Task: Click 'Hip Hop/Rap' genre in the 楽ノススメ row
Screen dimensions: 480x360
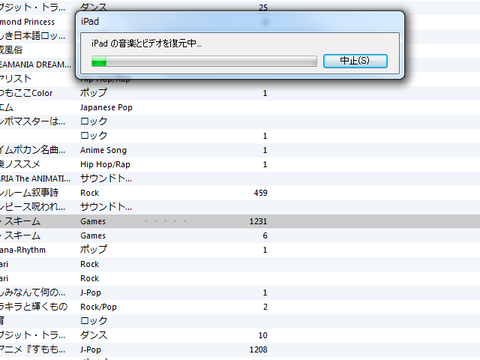Action: pos(105,165)
